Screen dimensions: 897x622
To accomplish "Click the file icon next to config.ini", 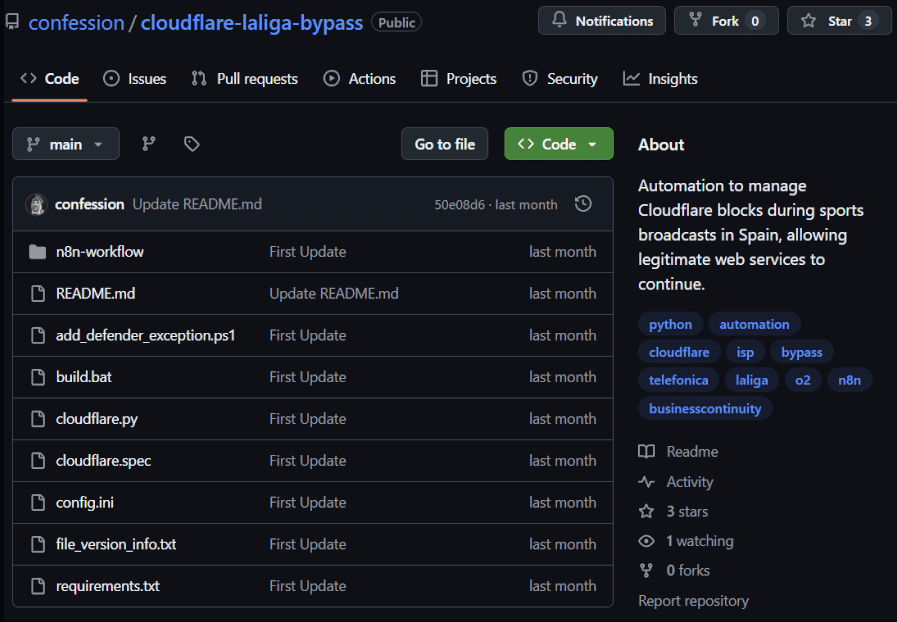I will [x=38, y=502].
